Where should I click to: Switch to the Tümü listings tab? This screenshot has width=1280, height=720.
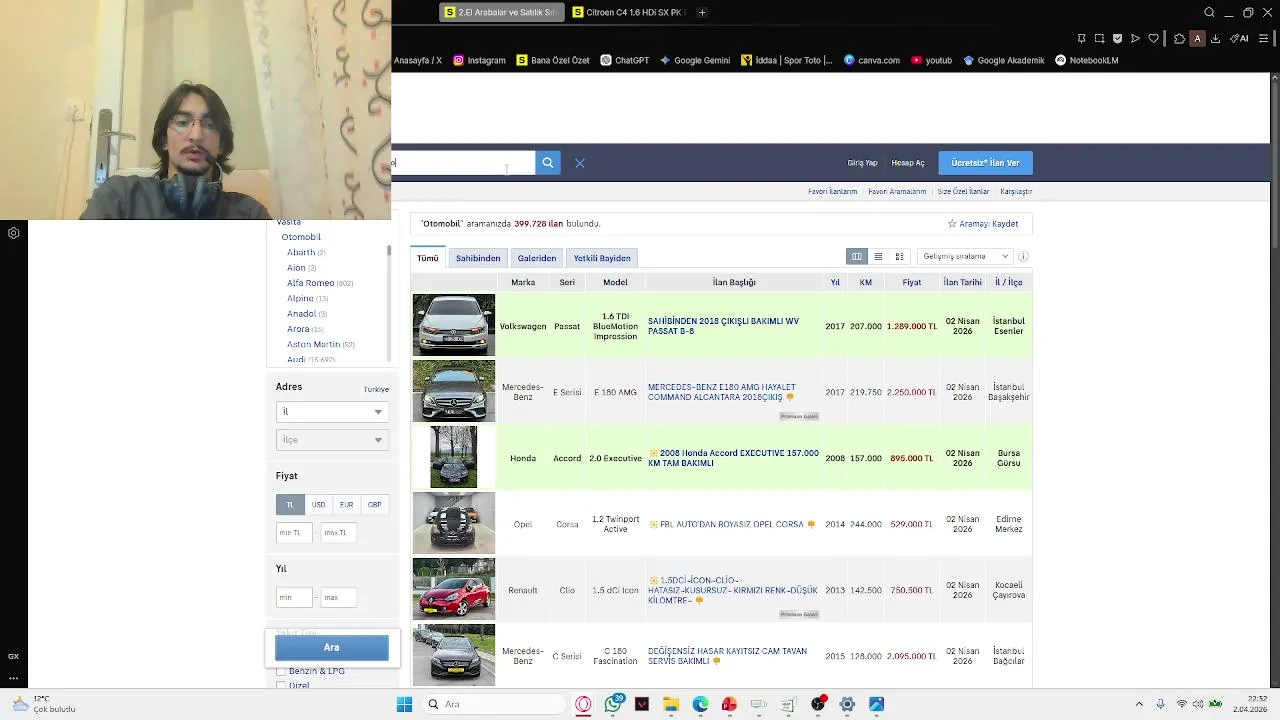(x=428, y=258)
